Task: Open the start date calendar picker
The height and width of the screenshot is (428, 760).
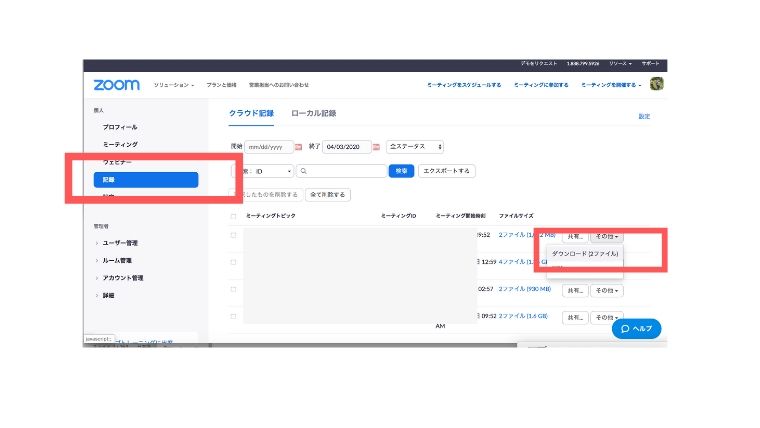Action: pos(299,147)
